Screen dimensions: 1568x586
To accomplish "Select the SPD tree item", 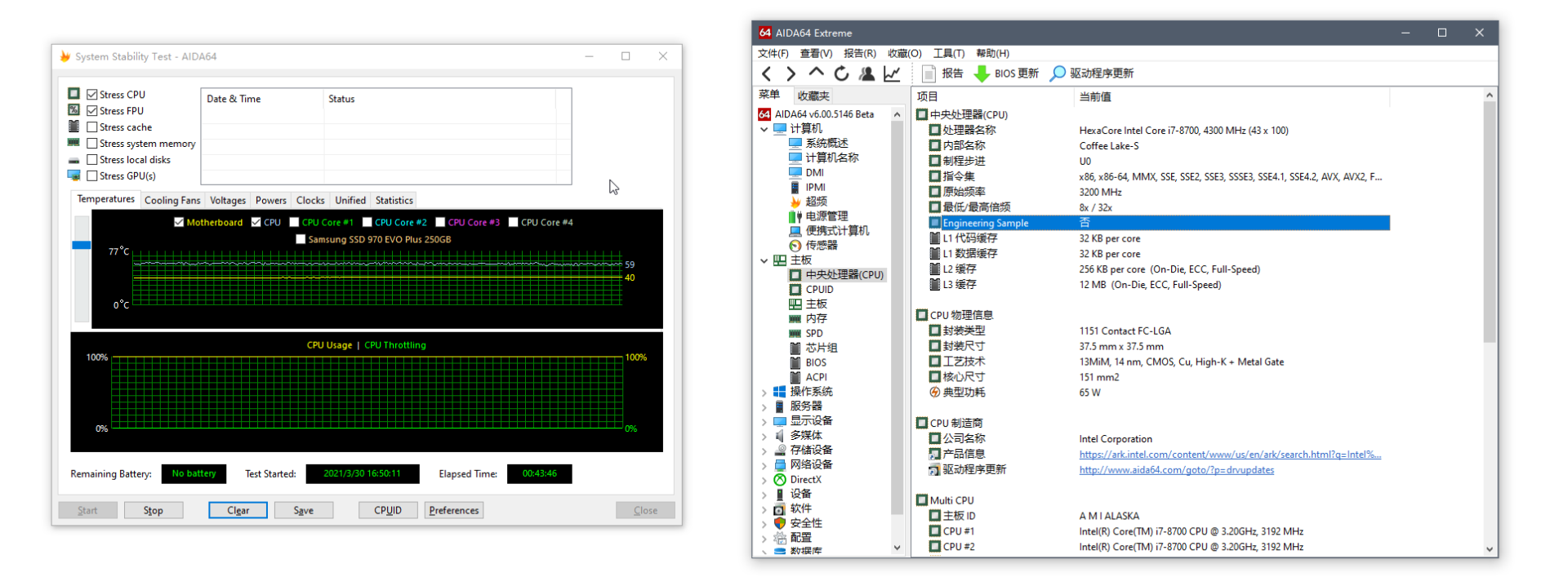I will coord(805,333).
